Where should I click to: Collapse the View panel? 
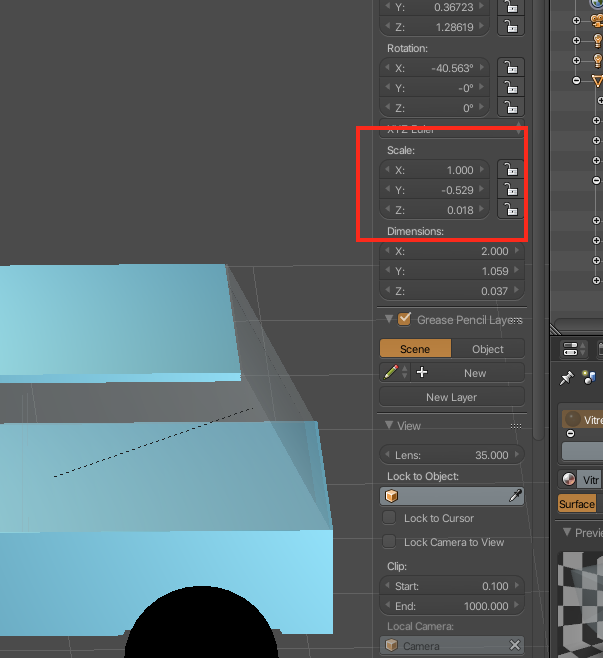click(389, 425)
